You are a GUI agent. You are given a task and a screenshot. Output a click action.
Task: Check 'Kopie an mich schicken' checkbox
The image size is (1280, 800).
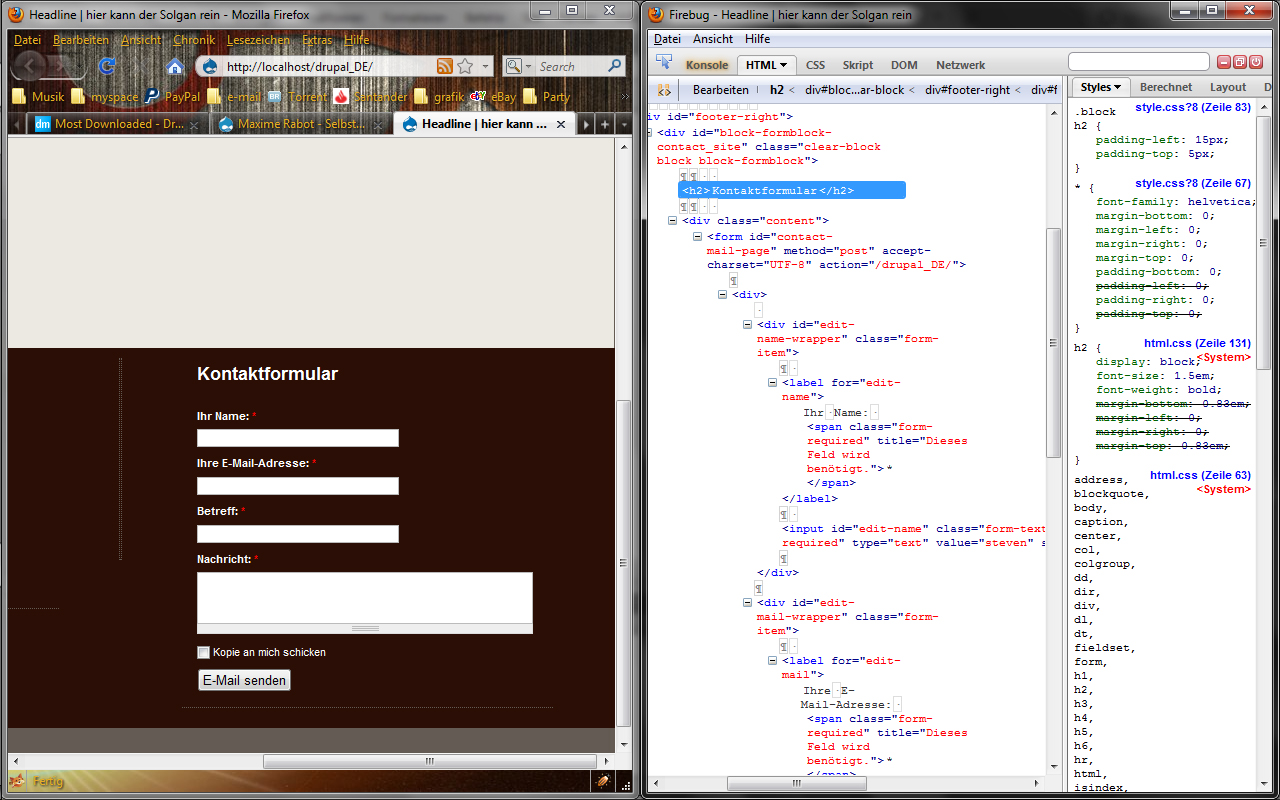(x=204, y=652)
